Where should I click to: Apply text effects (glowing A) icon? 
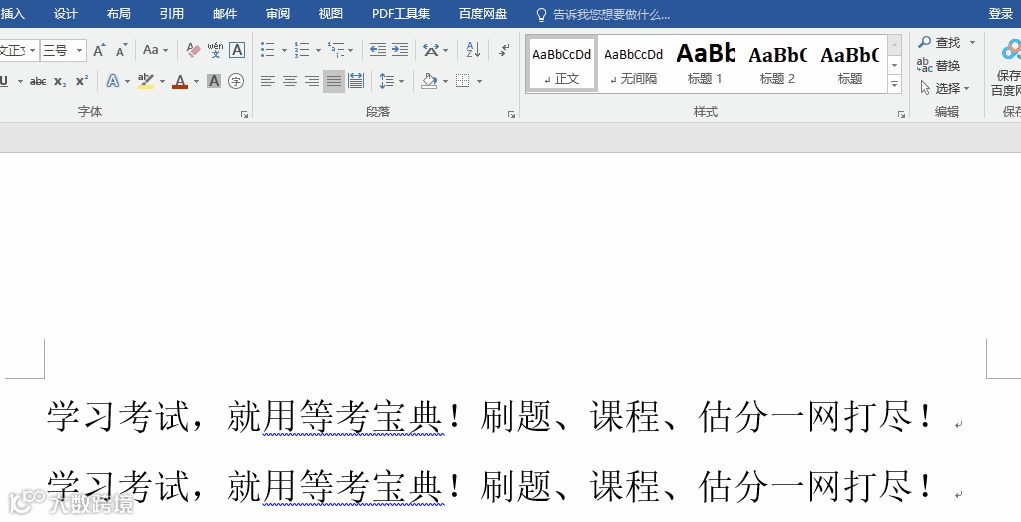coord(113,81)
